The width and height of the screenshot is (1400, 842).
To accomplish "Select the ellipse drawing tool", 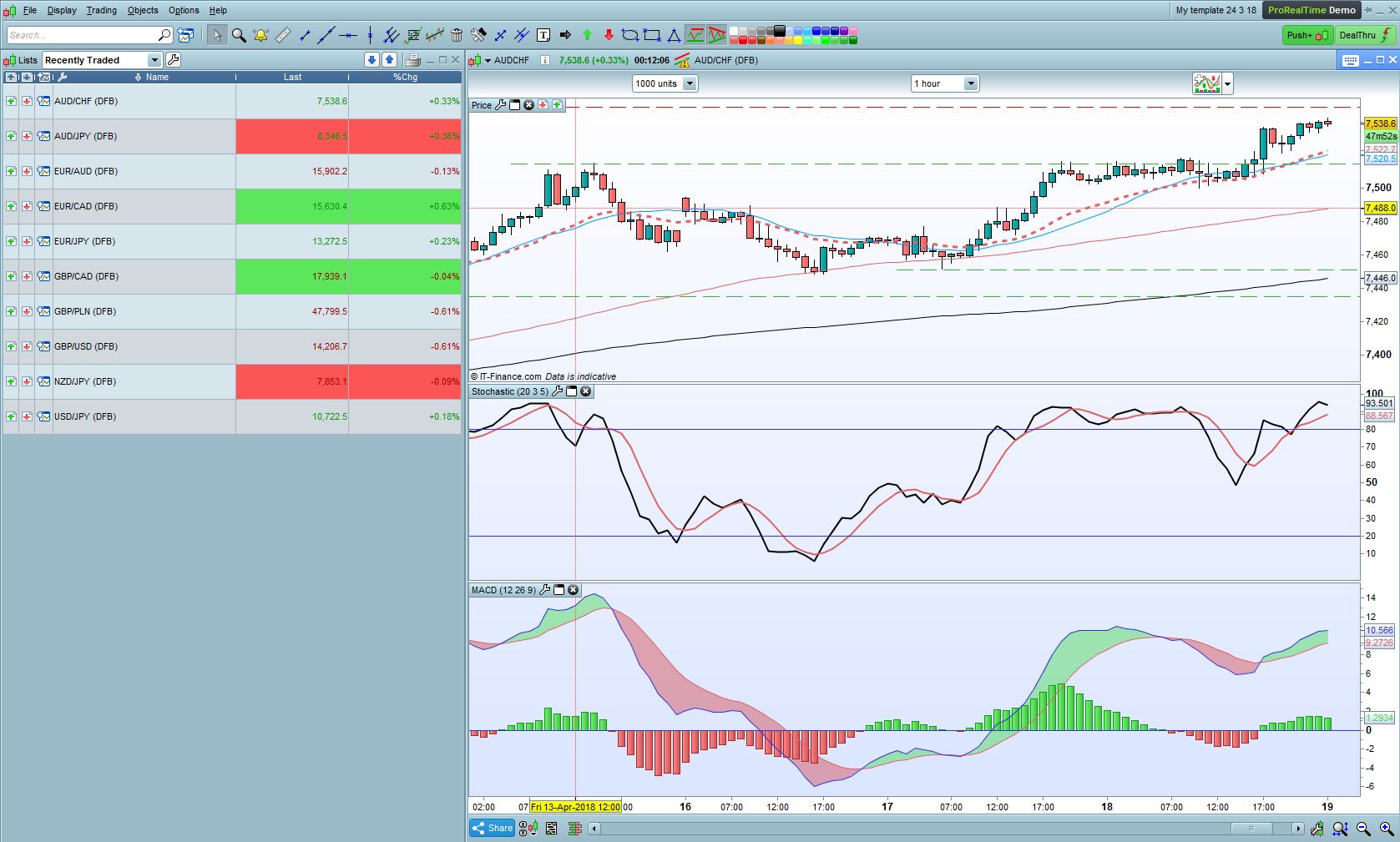I will (x=630, y=35).
